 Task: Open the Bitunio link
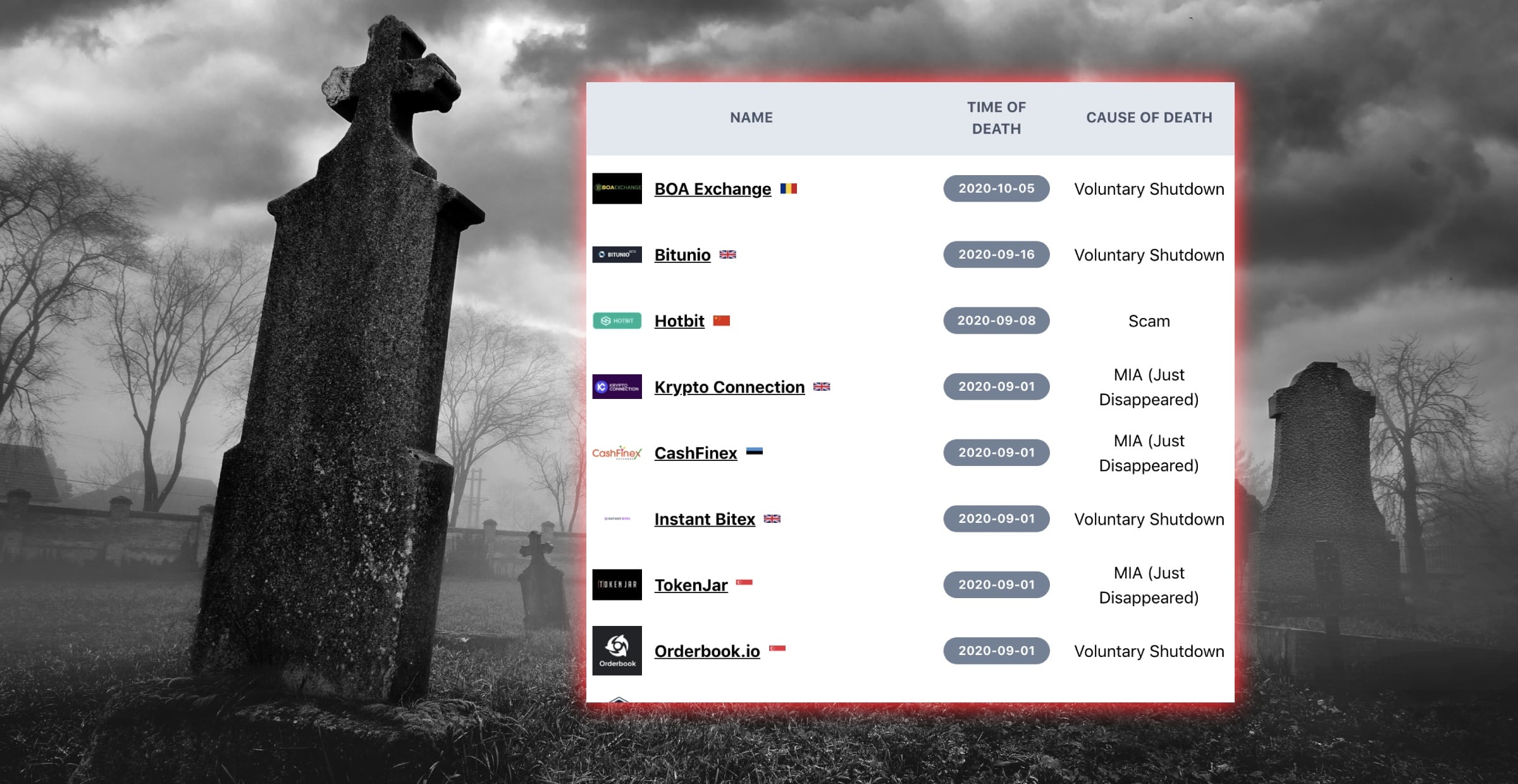point(682,255)
